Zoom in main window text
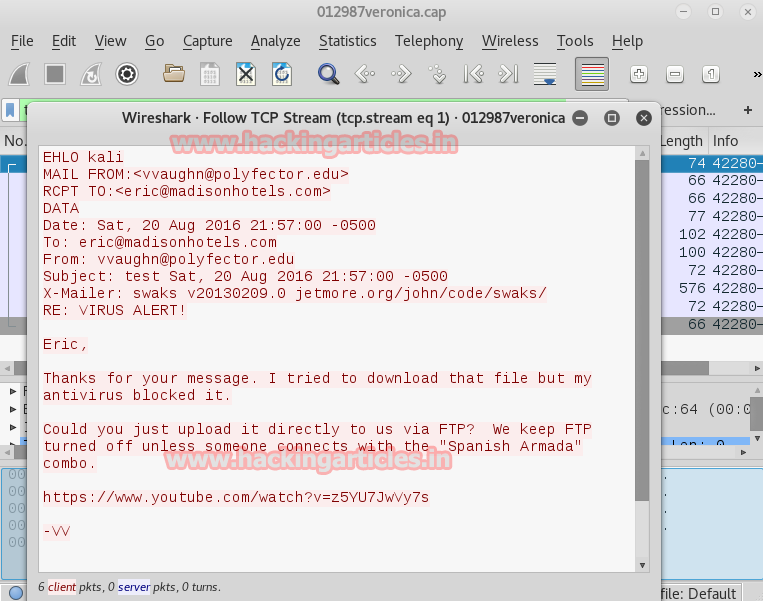The height and width of the screenshot is (601, 763). [638, 74]
